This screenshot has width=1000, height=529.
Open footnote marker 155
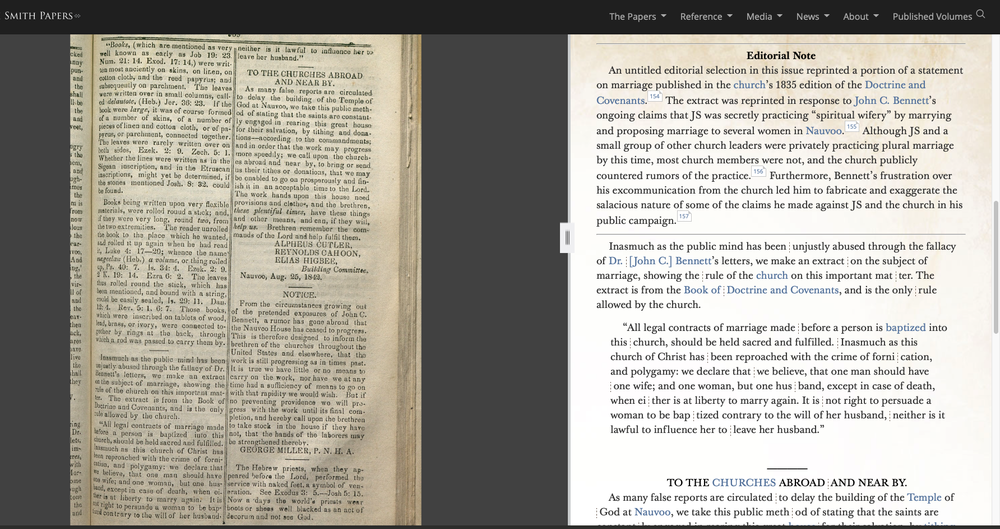coord(851,126)
